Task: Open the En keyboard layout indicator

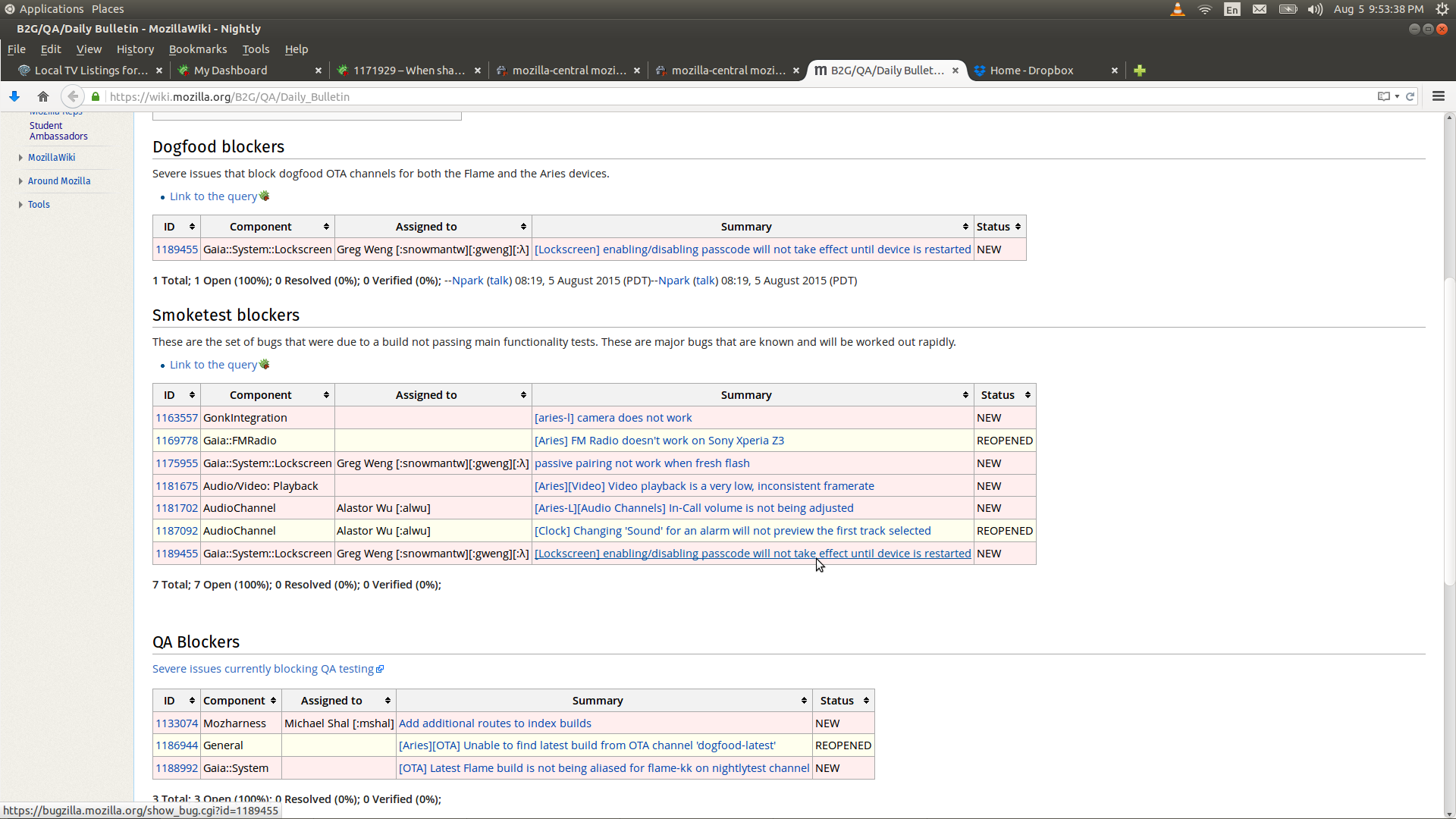Action: tap(1232, 9)
